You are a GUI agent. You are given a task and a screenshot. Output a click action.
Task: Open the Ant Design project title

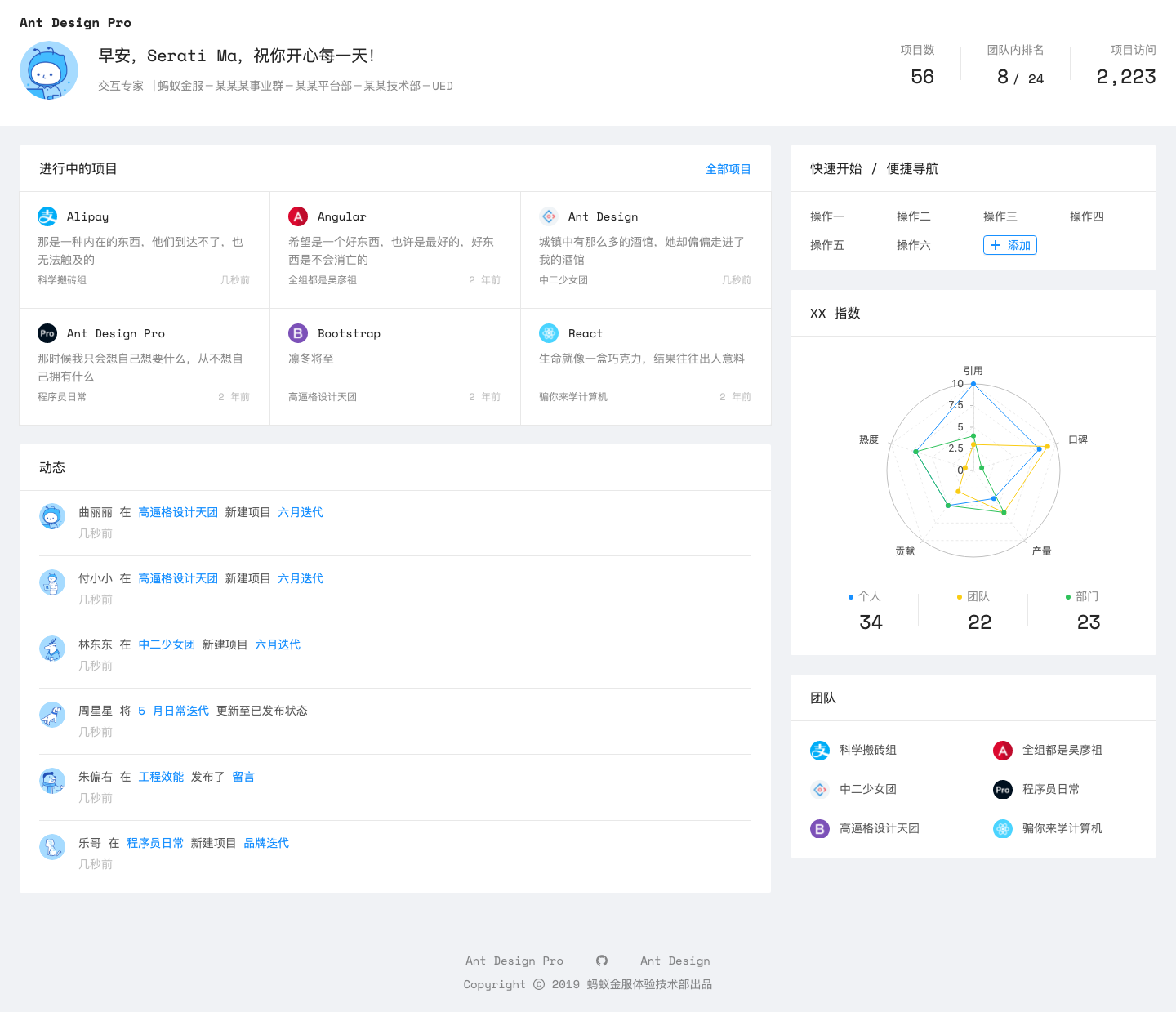(604, 216)
